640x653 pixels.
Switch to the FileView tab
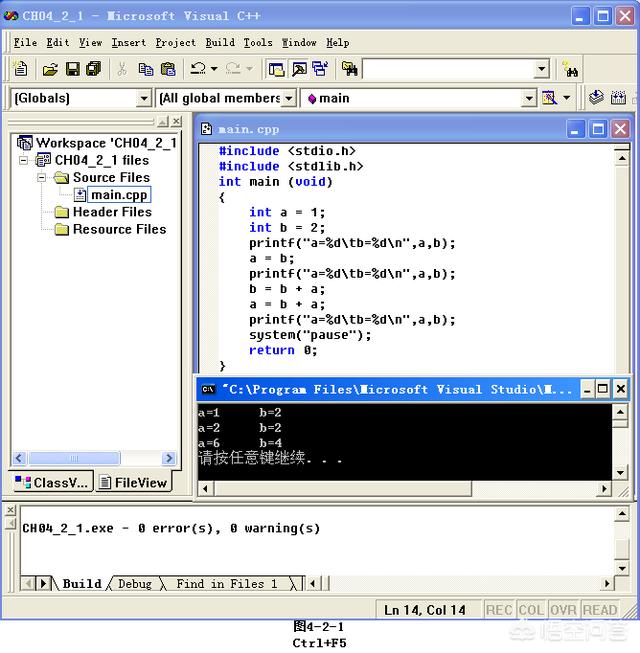point(134,482)
